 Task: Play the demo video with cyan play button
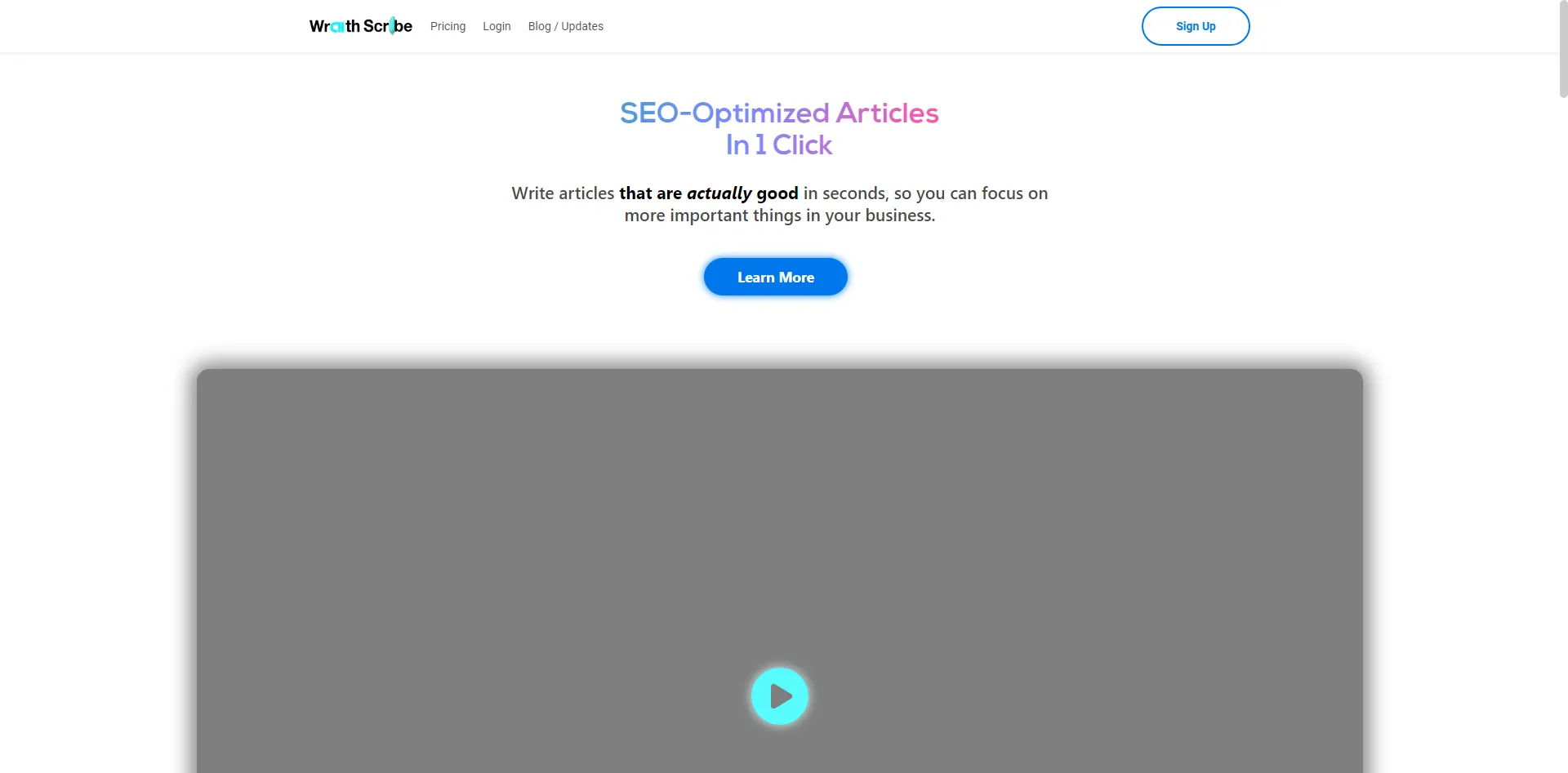pos(779,696)
